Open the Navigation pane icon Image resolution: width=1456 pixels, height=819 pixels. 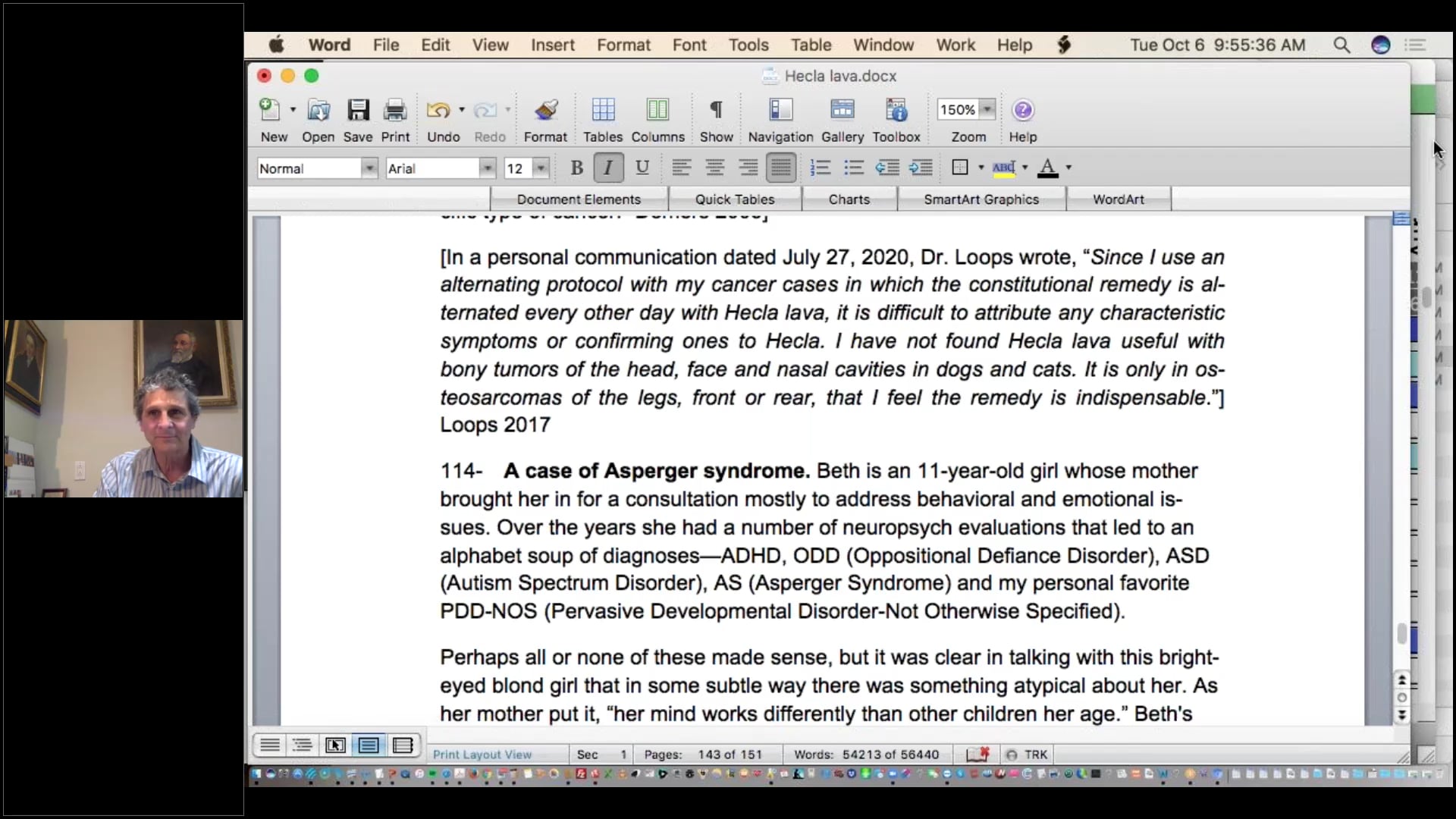pos(780,111)
